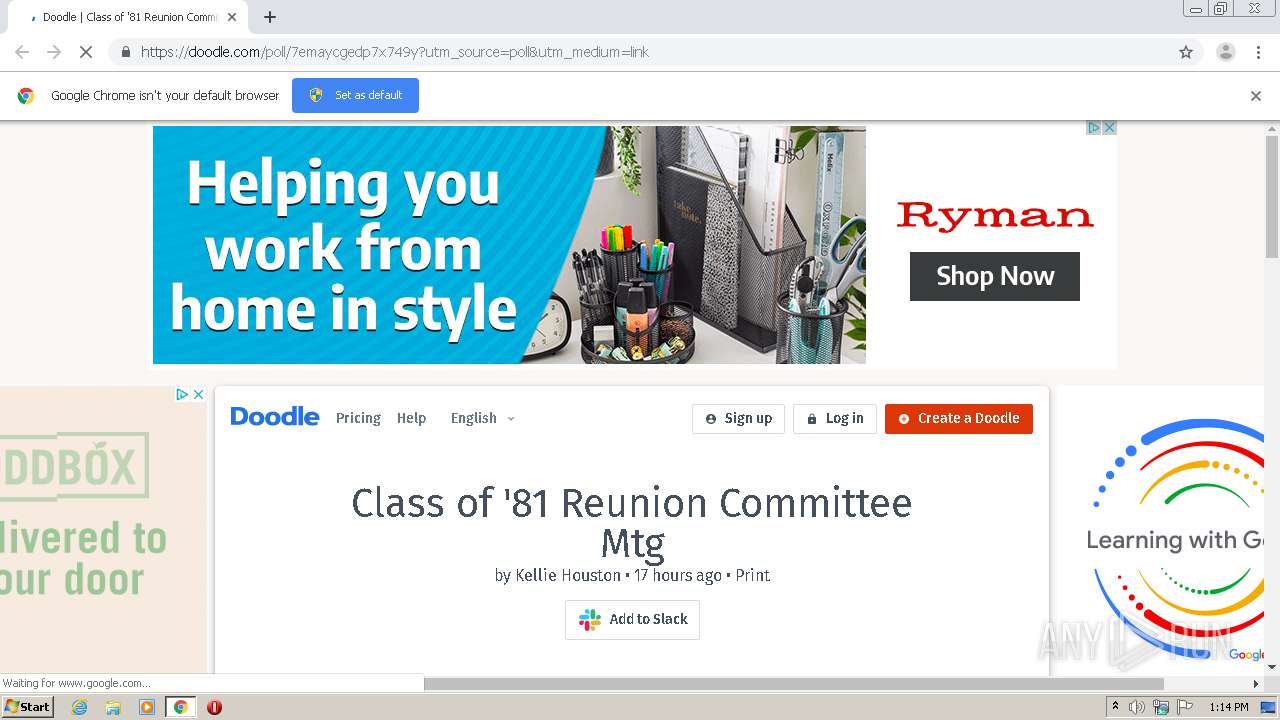
Task: Open the Help page
Action: [x=411, y=418]
